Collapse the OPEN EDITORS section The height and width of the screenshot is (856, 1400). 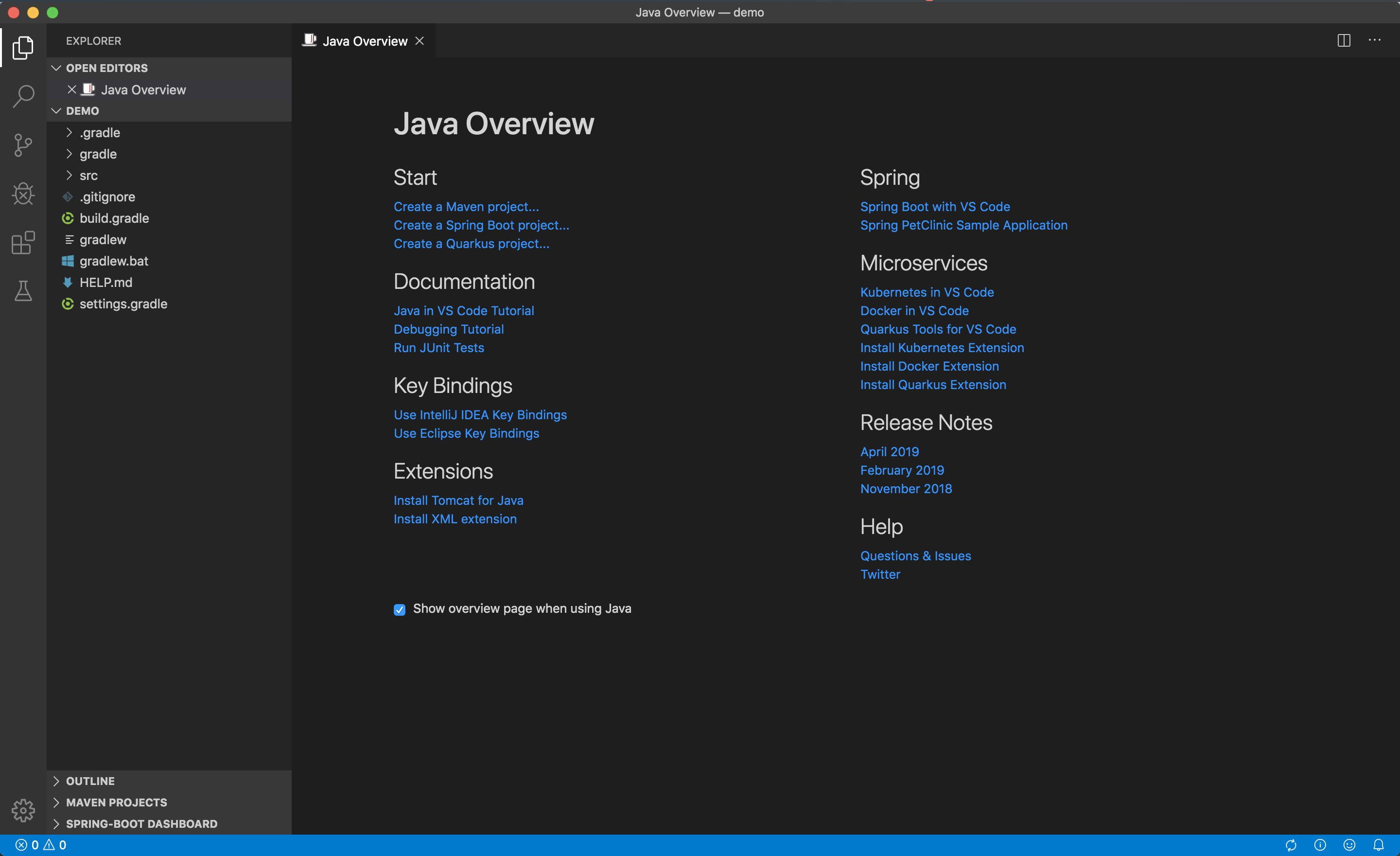[107, 68]
